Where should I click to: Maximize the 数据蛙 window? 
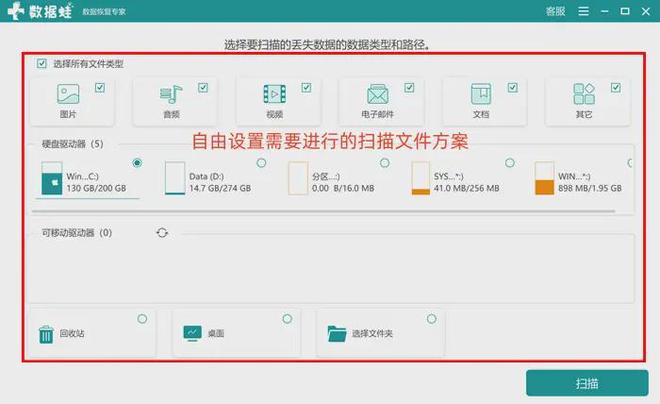click(625, 11)
